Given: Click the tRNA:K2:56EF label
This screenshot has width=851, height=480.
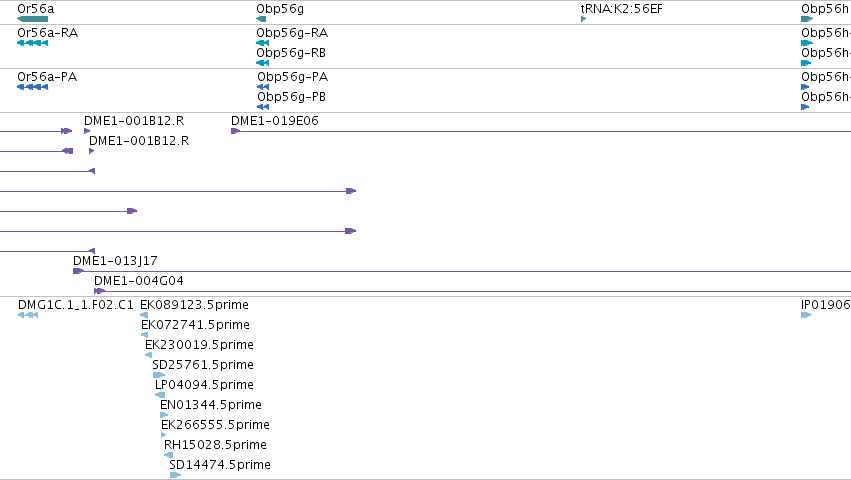Looking at the screenshot, I should point(621,9).
